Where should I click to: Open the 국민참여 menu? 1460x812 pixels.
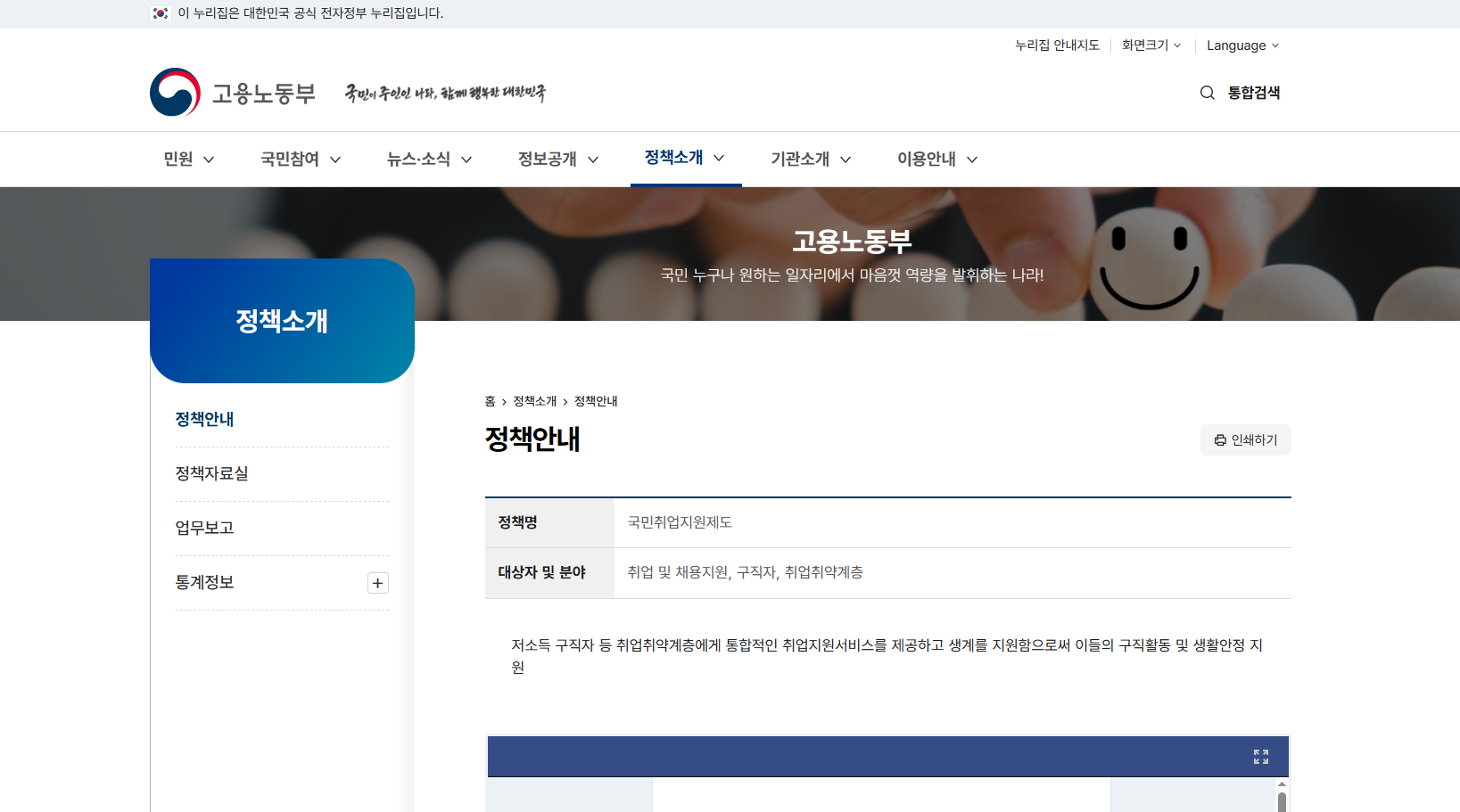[300, 160]
